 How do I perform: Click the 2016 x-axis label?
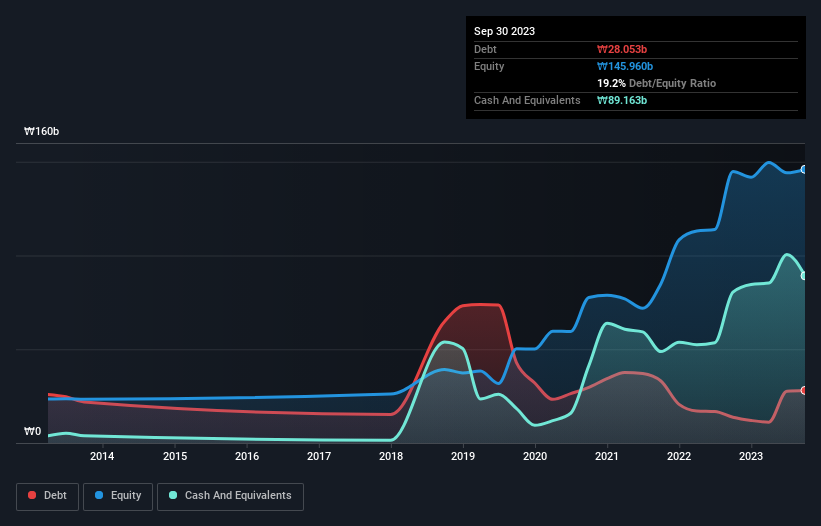point(247,456)
